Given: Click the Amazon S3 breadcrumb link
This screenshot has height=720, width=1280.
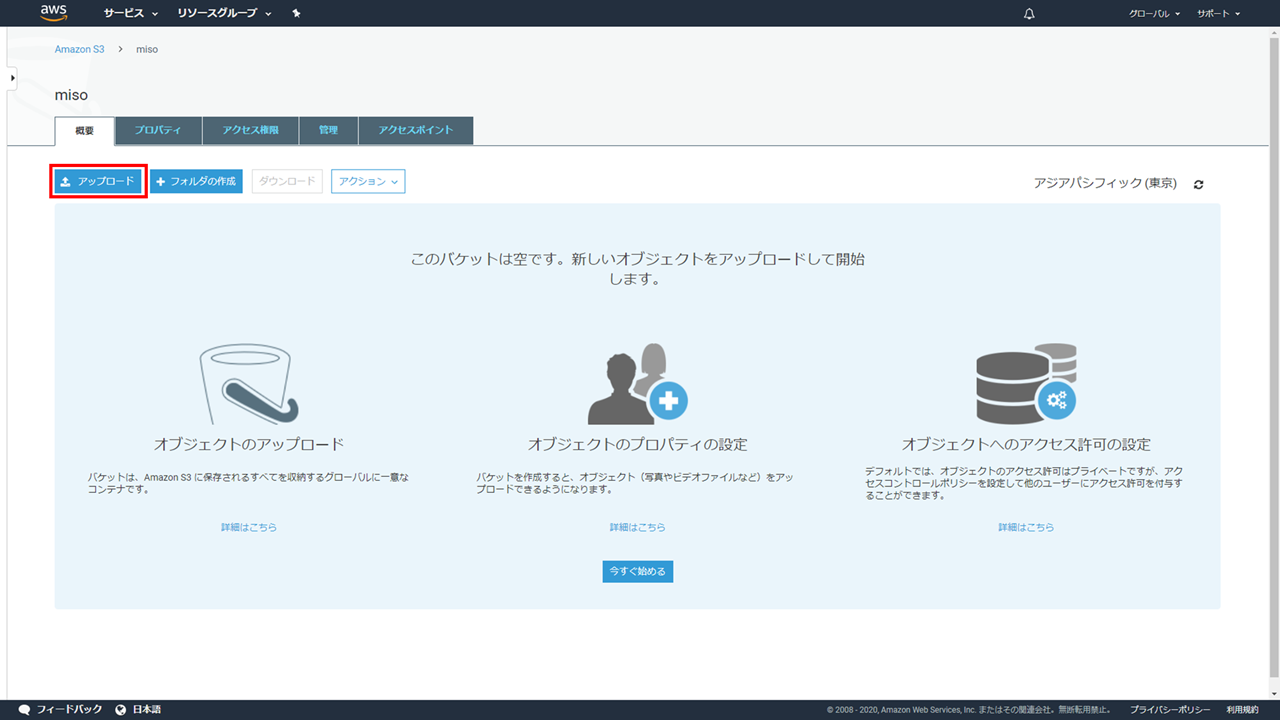Looking at the screenshot, I should [x=79, y=49].
